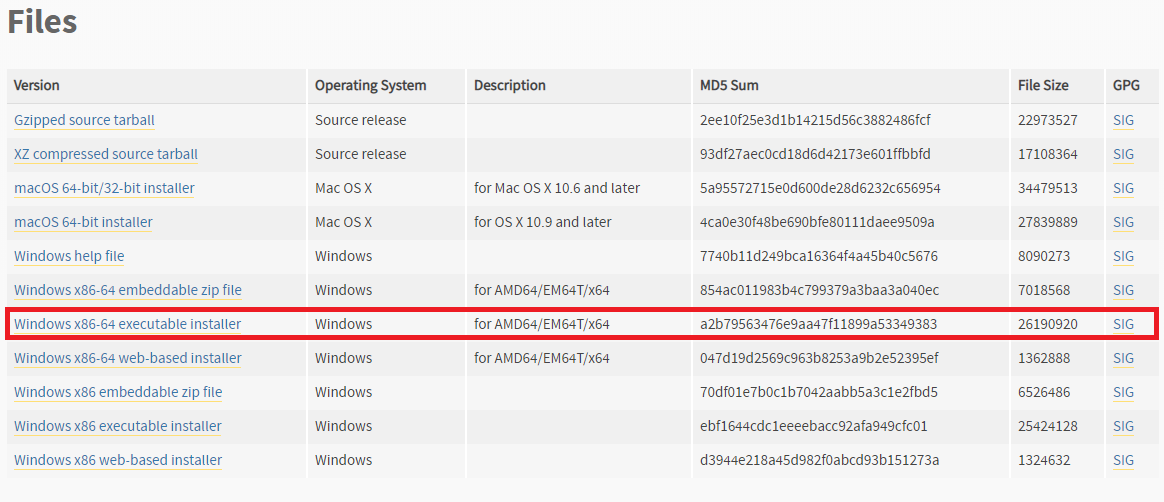The width and height of the screenshot is (1164, 502).
Task: Open SIG for Windows x86 executable installer
Action: (x=1123, y=426)
